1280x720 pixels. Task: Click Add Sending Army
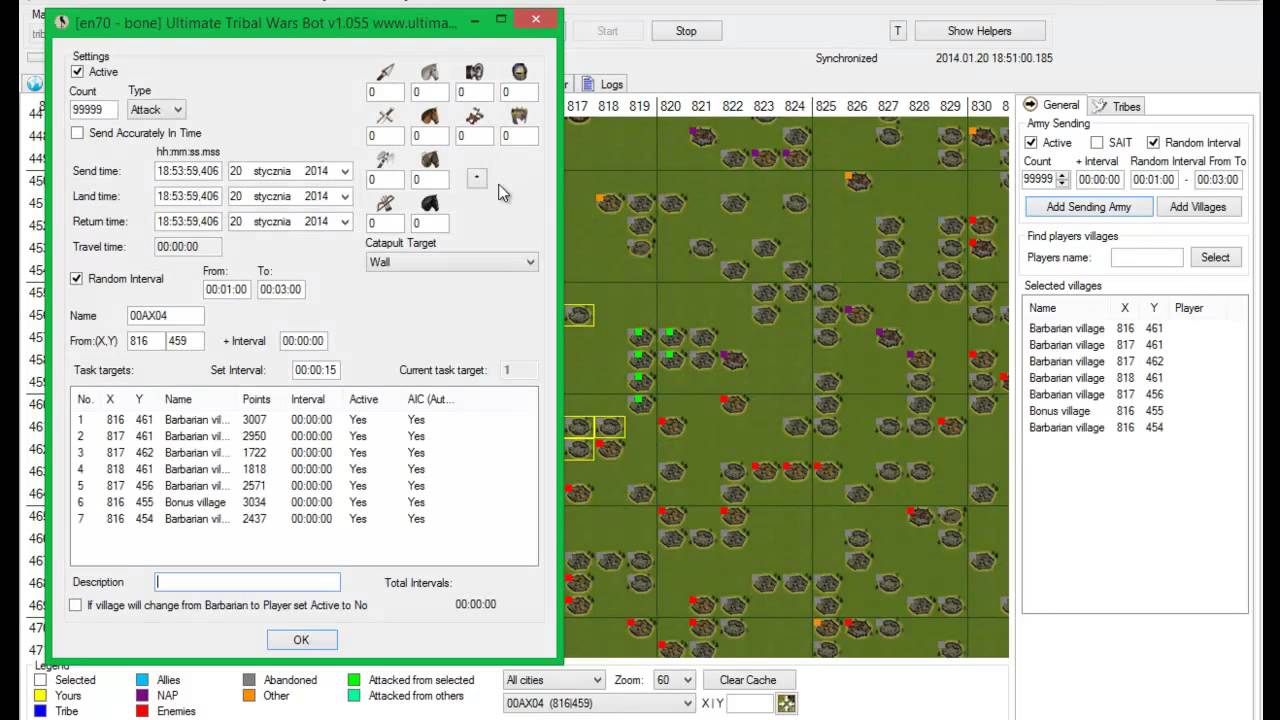[1088, 207]
